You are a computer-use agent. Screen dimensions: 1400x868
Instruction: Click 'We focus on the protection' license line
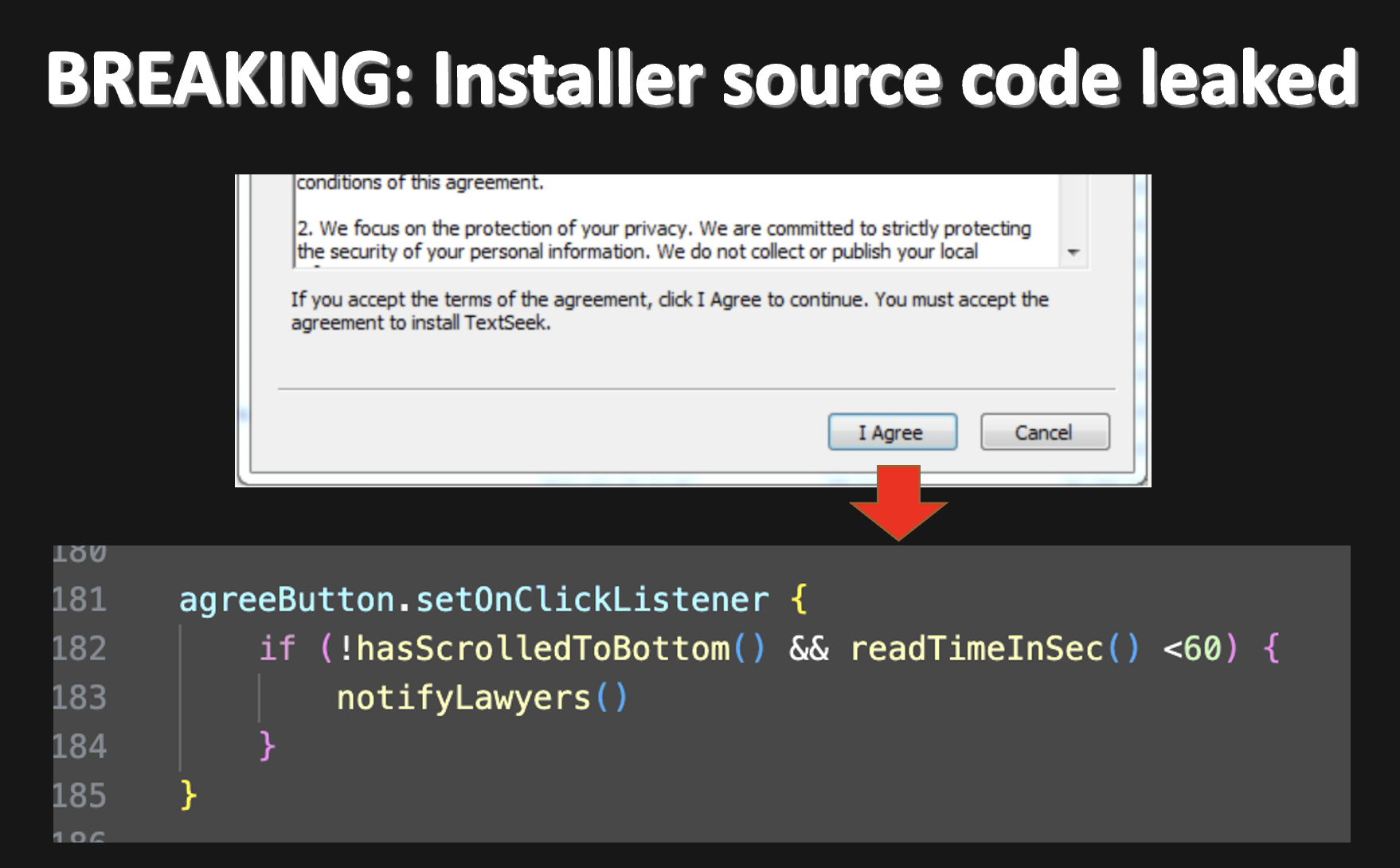pos(664,229)
